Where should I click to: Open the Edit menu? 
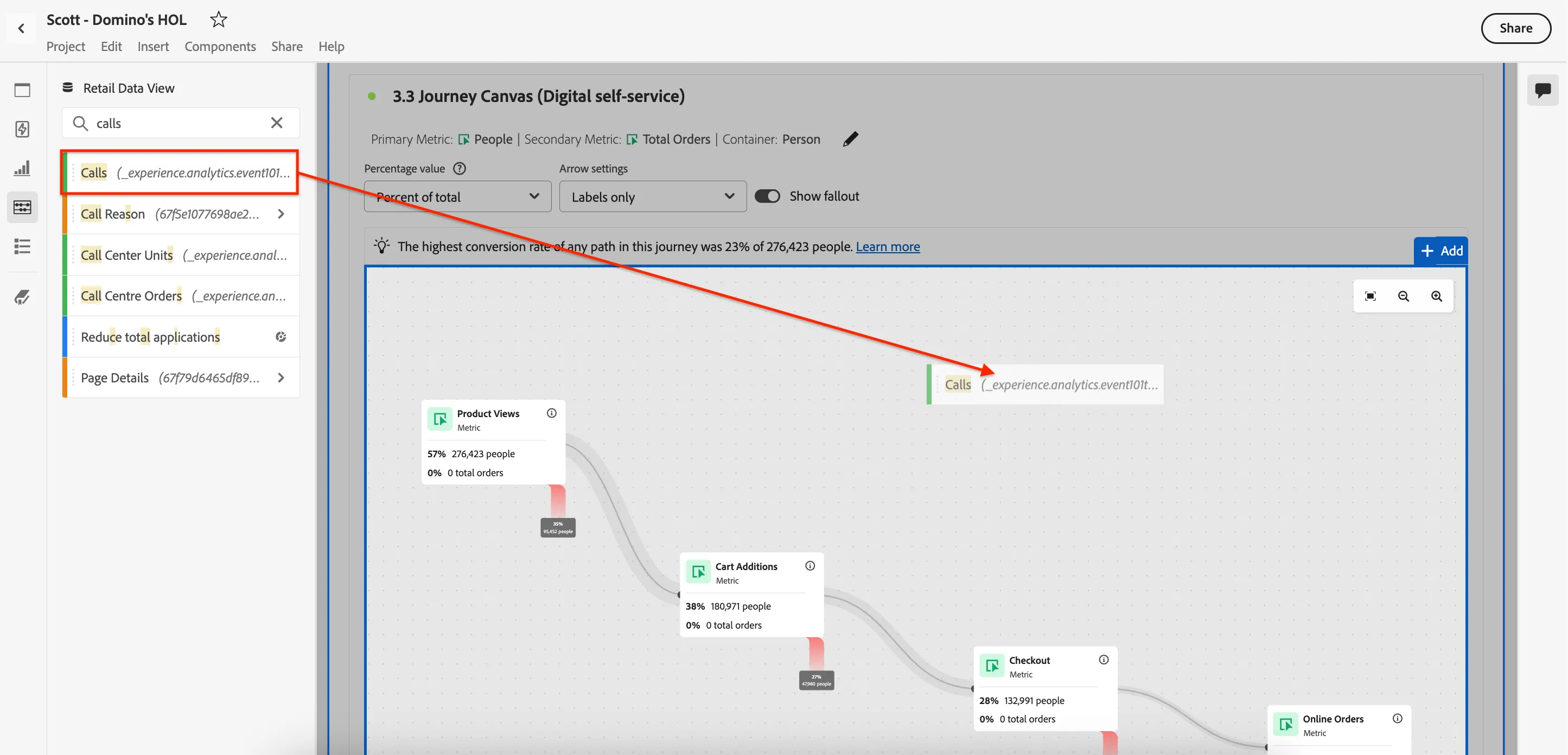click(x=111, y=46)
